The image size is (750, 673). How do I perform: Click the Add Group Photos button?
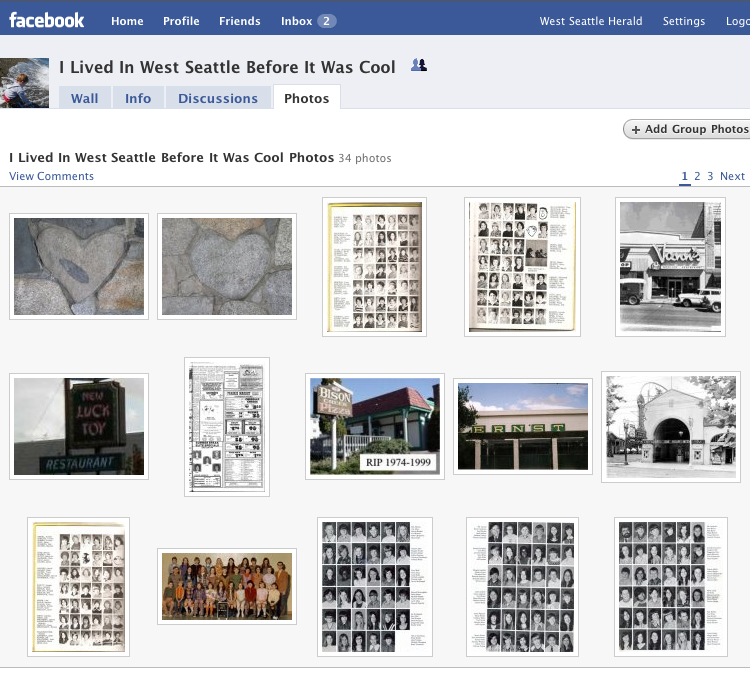687,129
